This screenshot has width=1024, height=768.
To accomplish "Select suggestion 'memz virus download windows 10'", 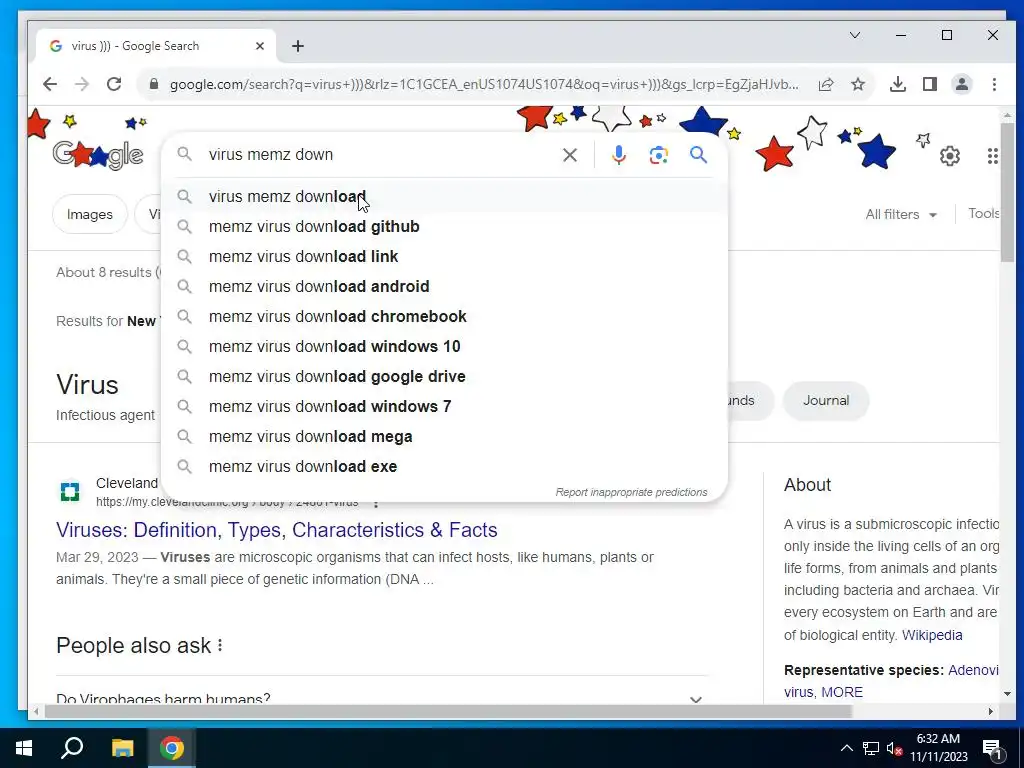I will (x=444, y=347).
